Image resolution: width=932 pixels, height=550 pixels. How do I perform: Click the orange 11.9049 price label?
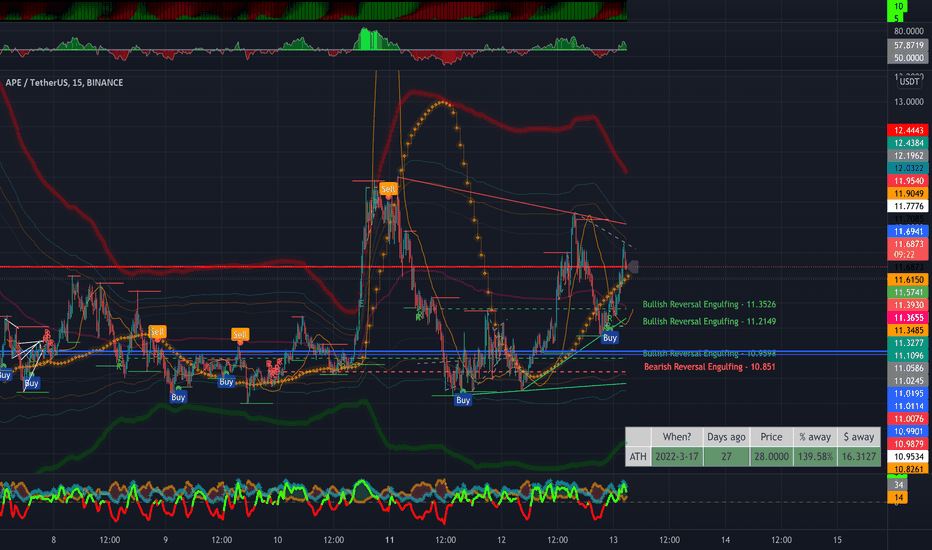pos(908,193)
